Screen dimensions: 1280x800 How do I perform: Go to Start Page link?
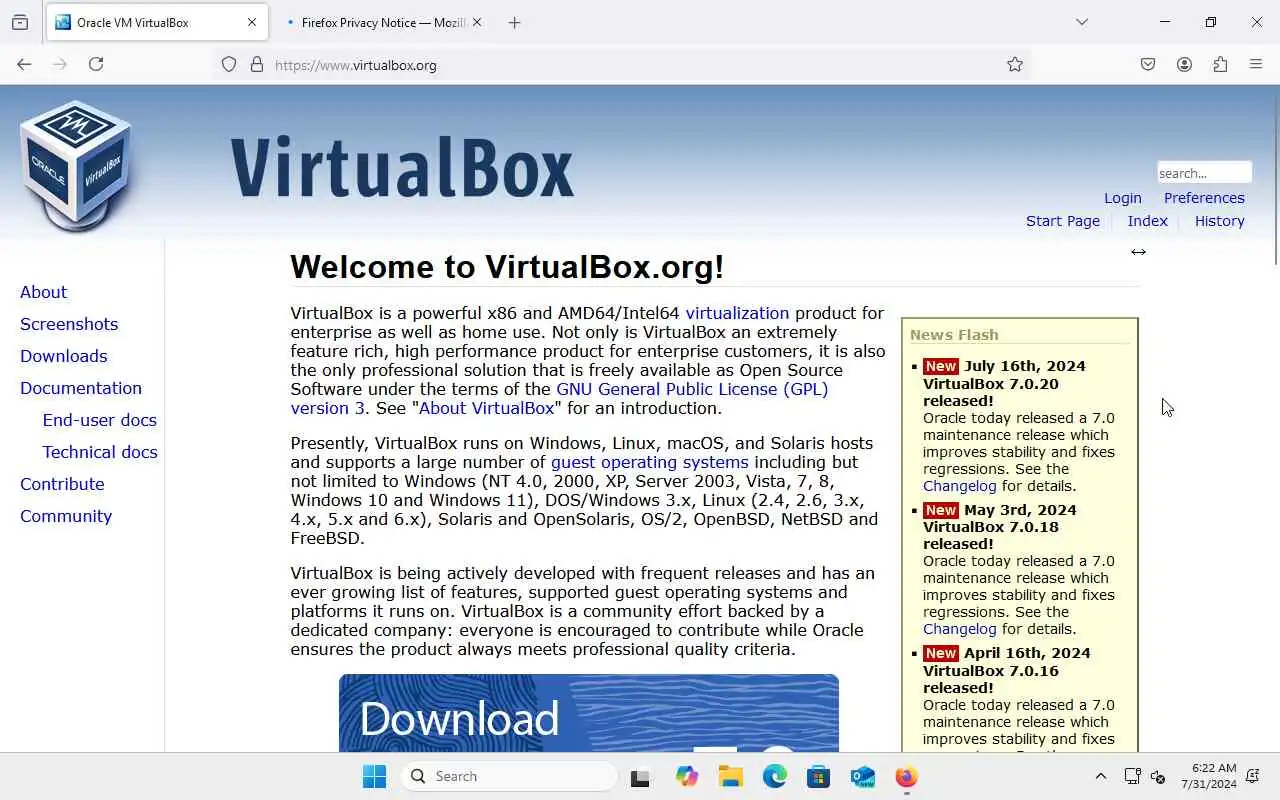1063,221
